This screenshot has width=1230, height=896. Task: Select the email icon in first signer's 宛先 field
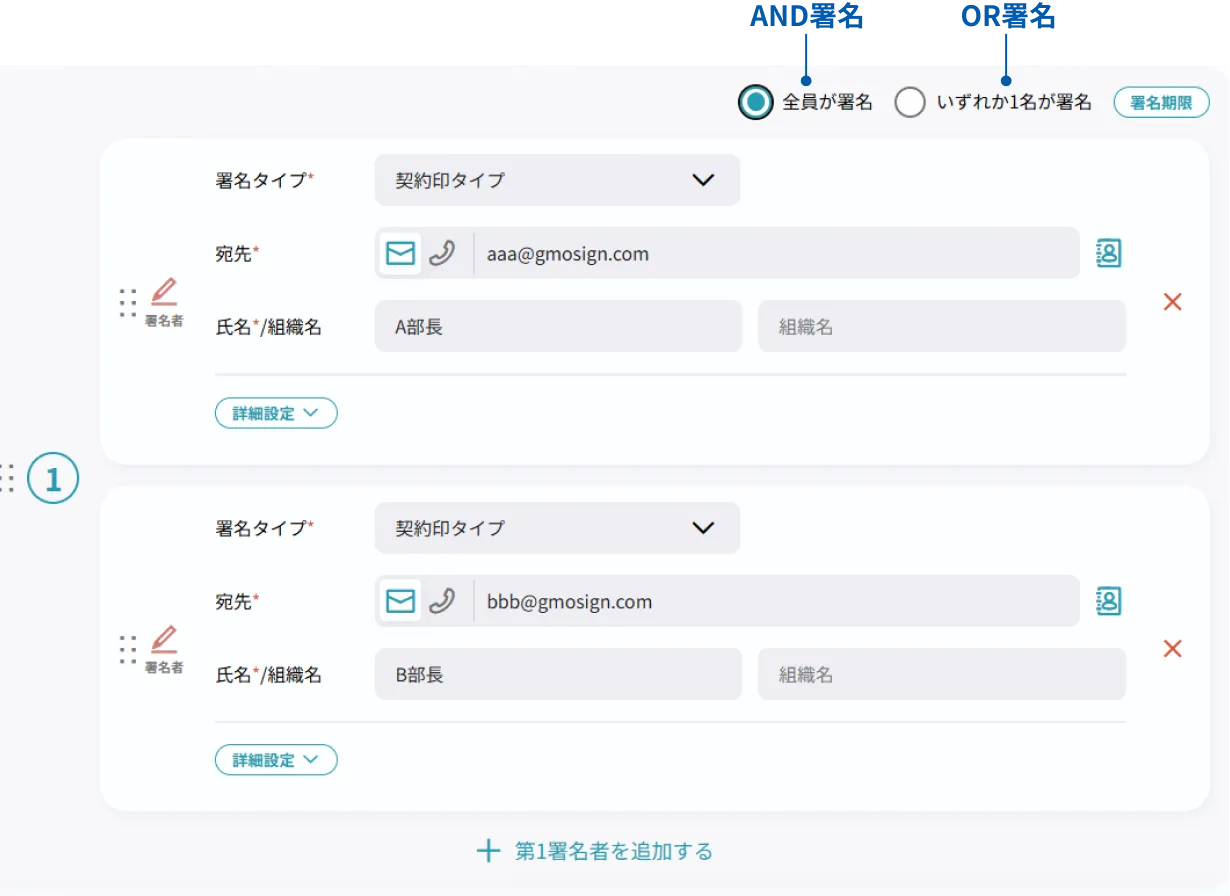pos(399,253)
